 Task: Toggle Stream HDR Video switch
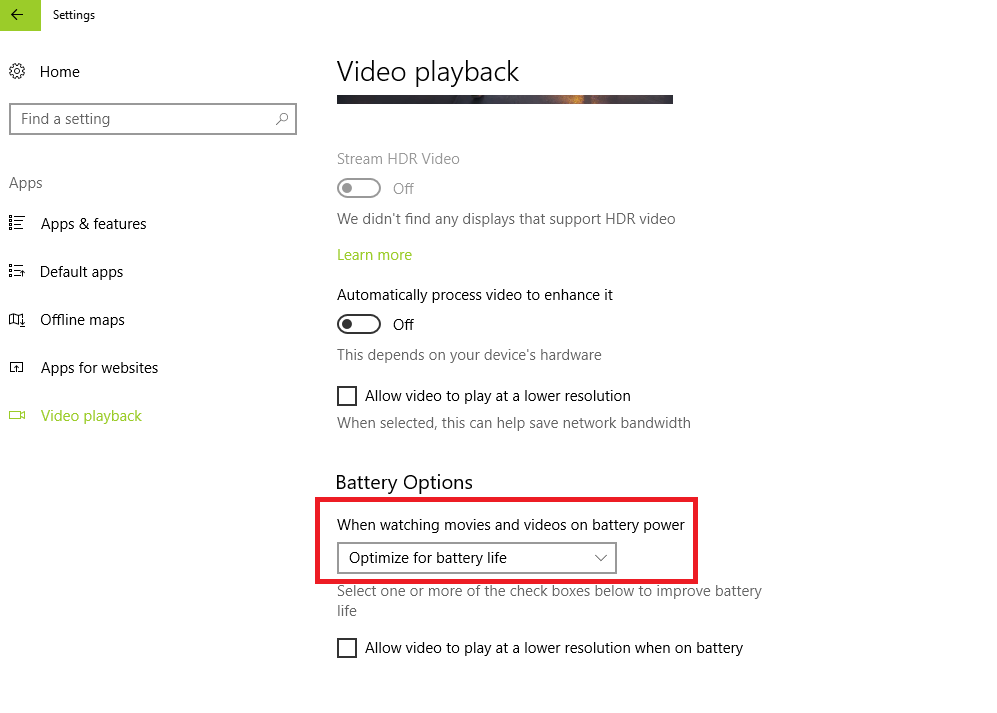(x=358, y=188)
